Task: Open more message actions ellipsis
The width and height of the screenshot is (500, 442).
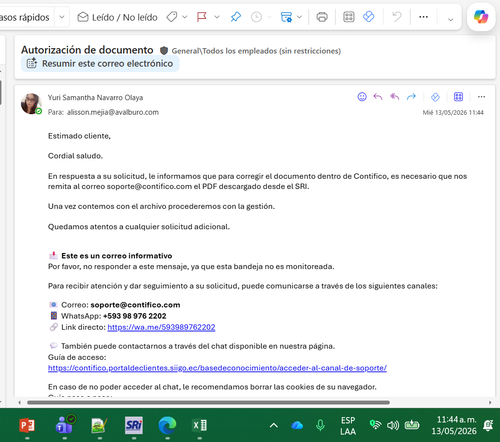Action: click(481, 97)
